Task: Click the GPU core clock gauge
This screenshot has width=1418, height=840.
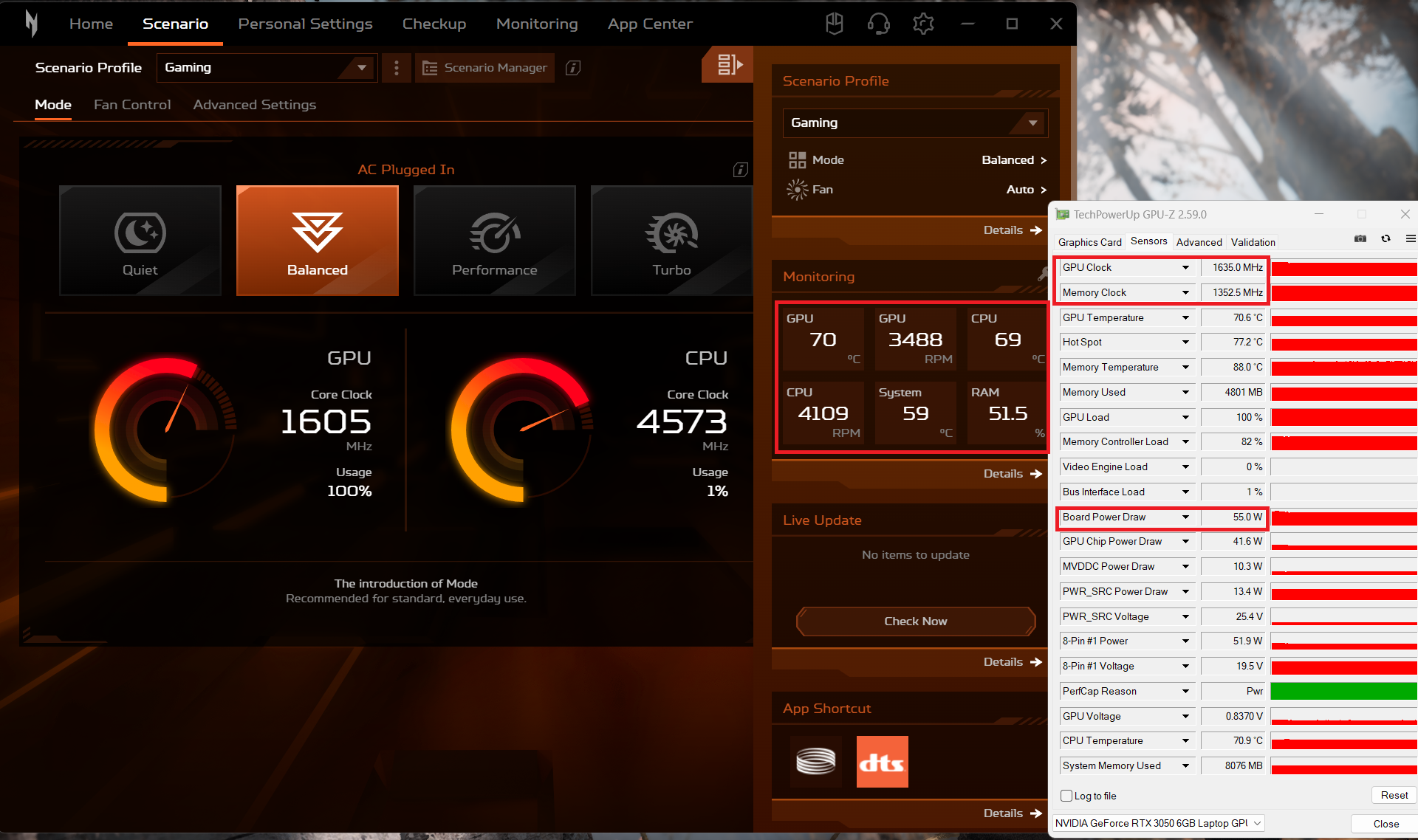Action: point(166,430)
